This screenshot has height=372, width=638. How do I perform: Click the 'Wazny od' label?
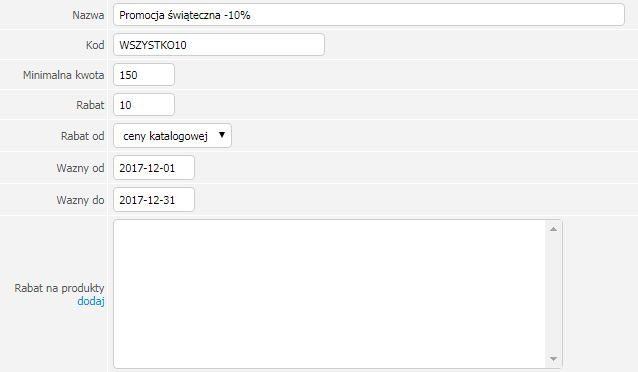pyautogui.click(x=81, y=168)
